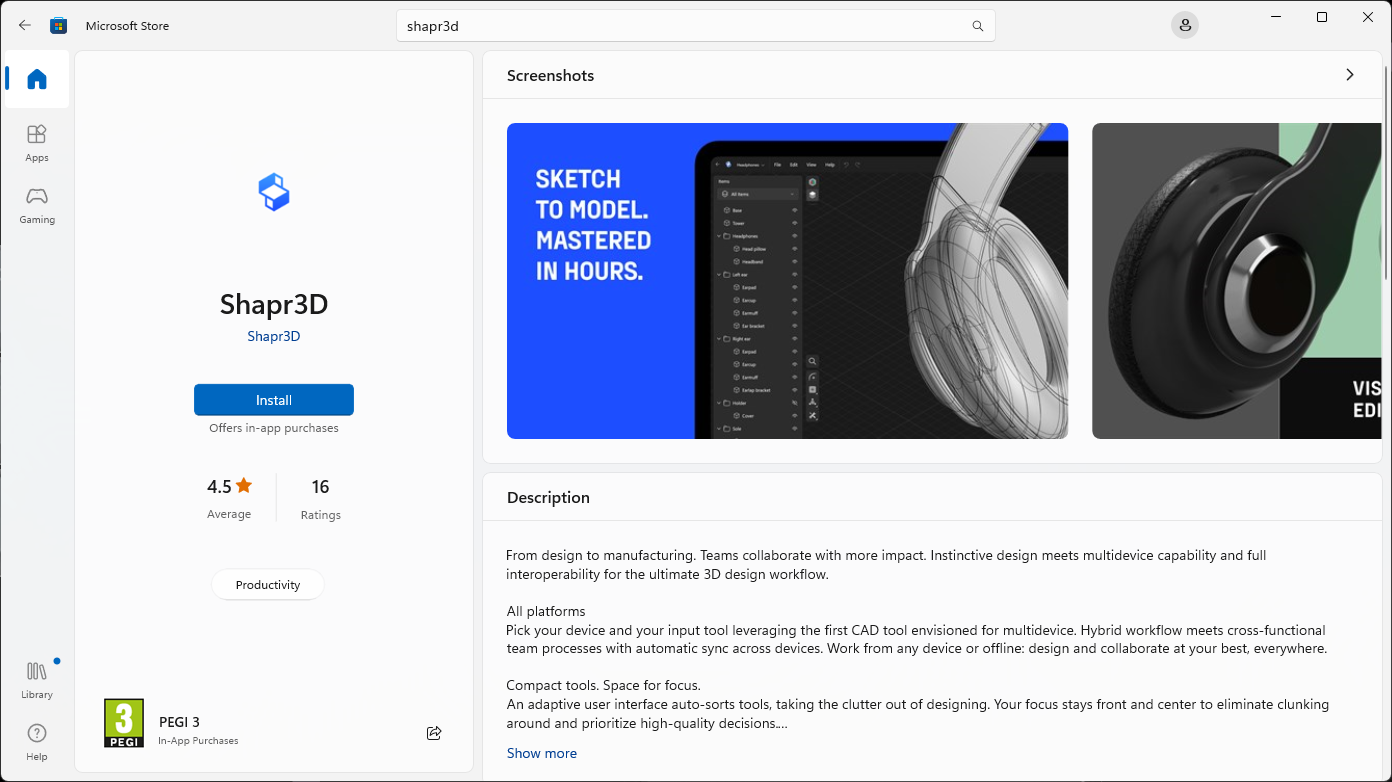Click the Screenshots section heading
This screenshot has width=1392, height=782.
click(550, 75)
